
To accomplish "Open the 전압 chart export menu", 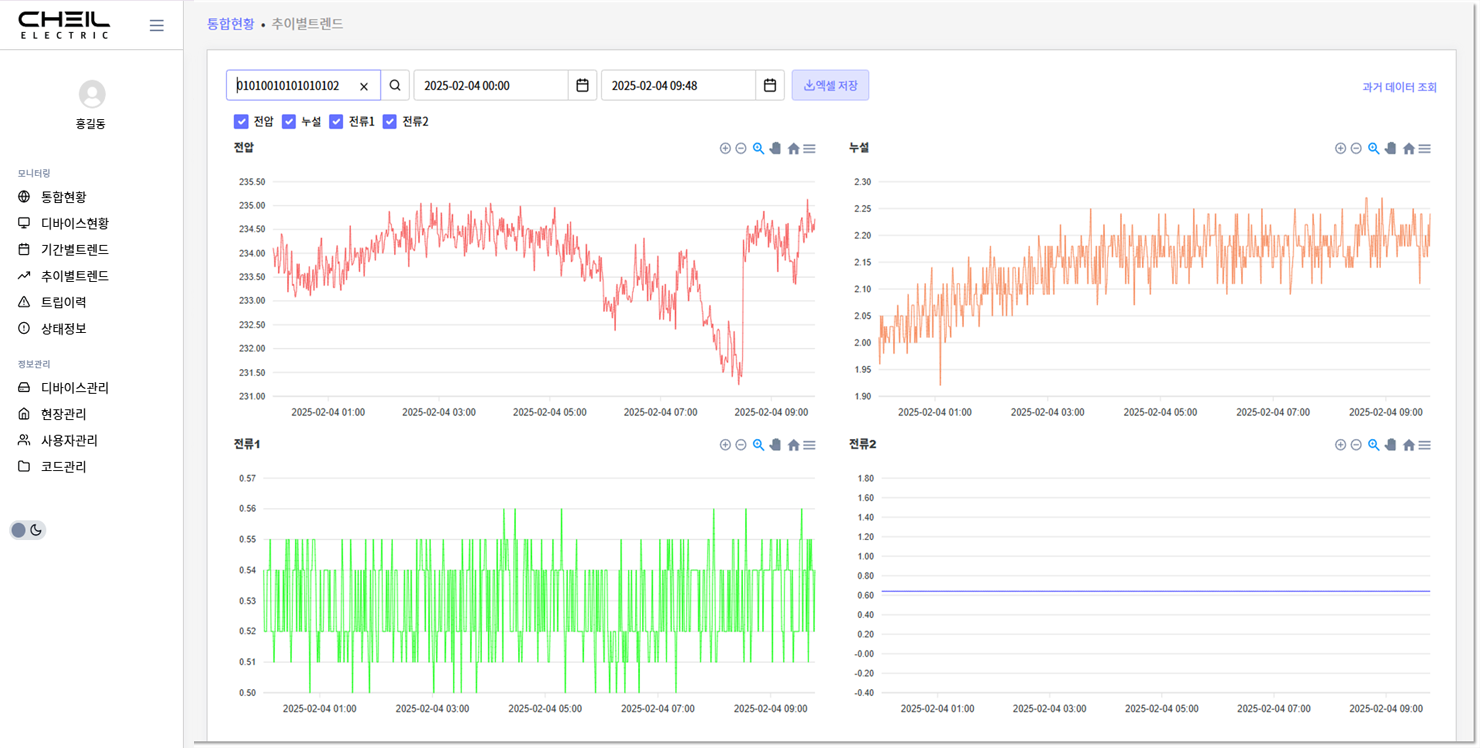I will (809, 149).
